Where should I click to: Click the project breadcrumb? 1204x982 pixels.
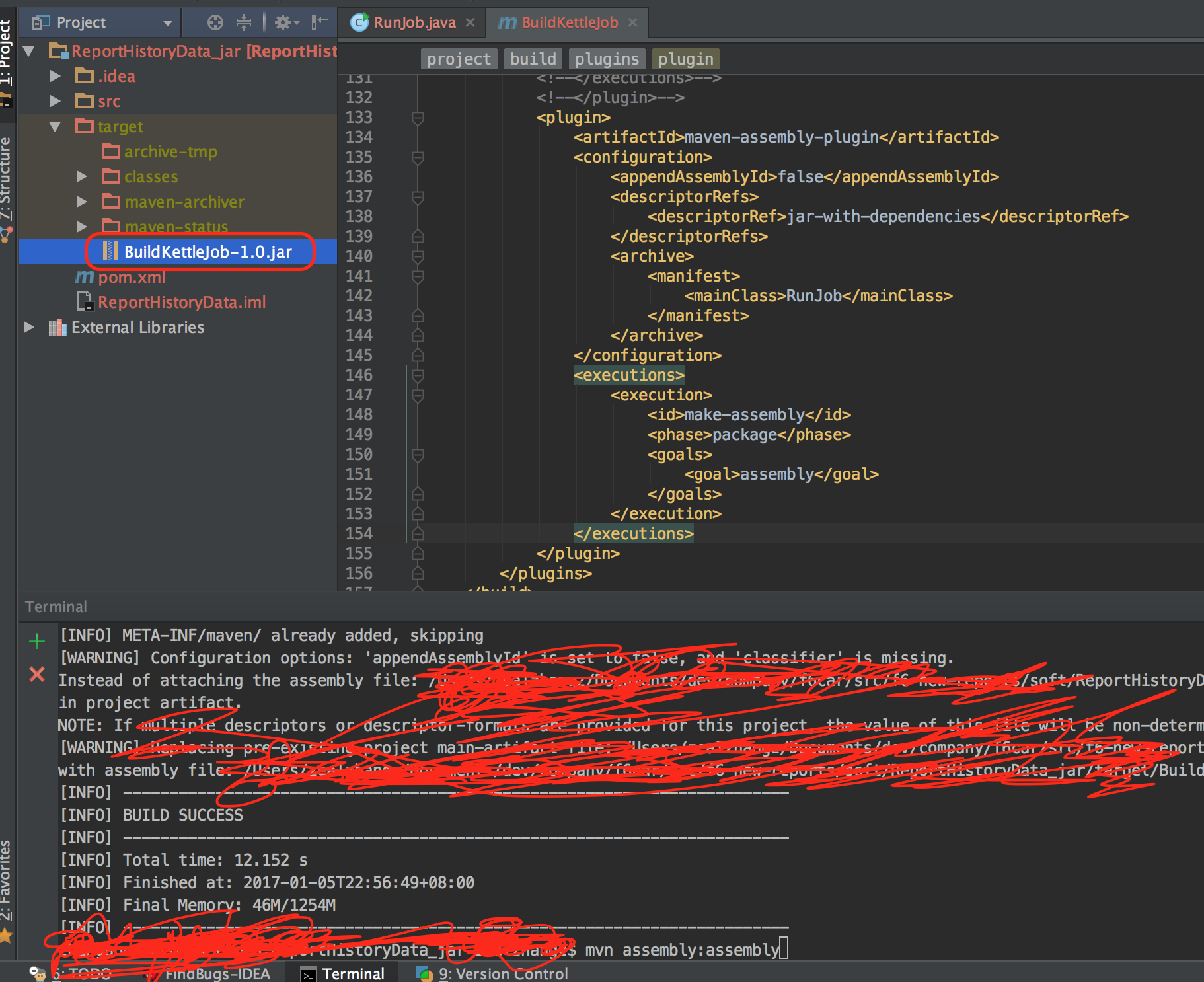459,59
